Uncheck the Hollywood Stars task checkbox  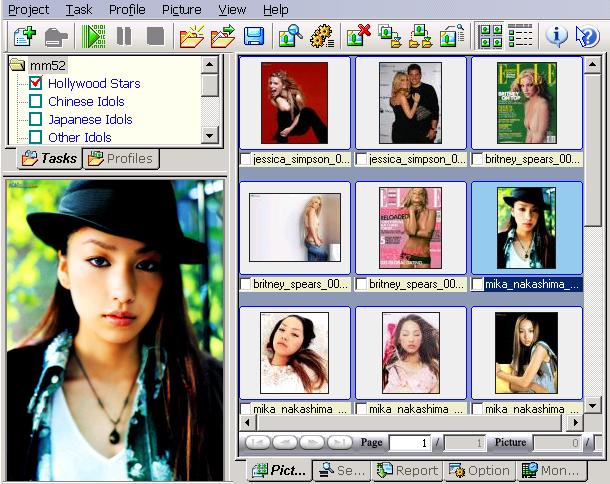[x=36, y=83]
